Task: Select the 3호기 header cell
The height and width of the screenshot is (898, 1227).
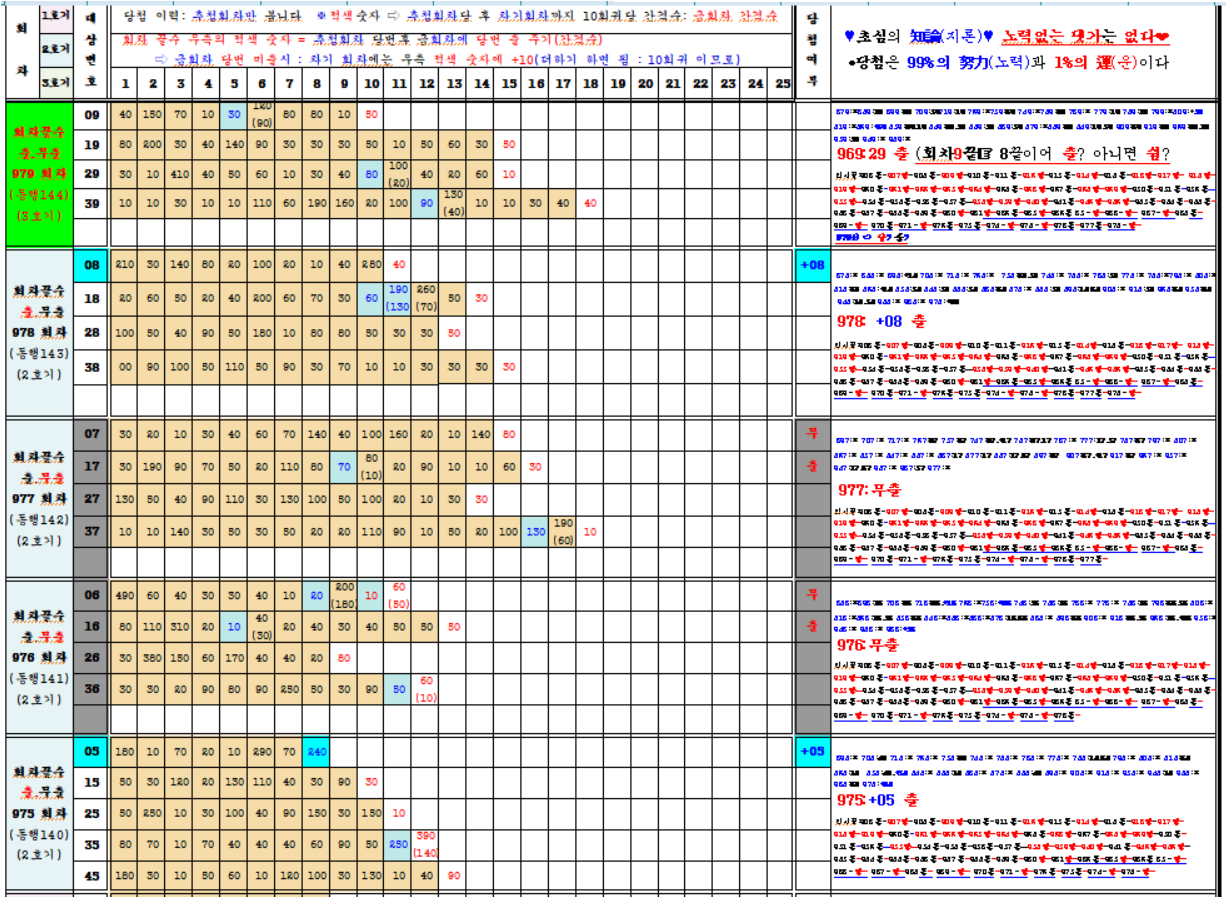Action: 56,82
